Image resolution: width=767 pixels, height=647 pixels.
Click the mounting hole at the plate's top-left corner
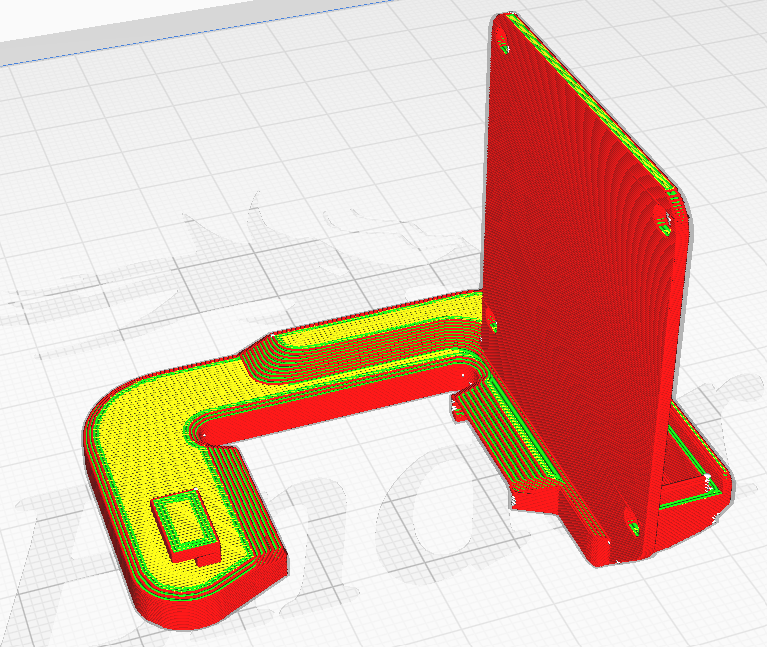coord(503,42)
